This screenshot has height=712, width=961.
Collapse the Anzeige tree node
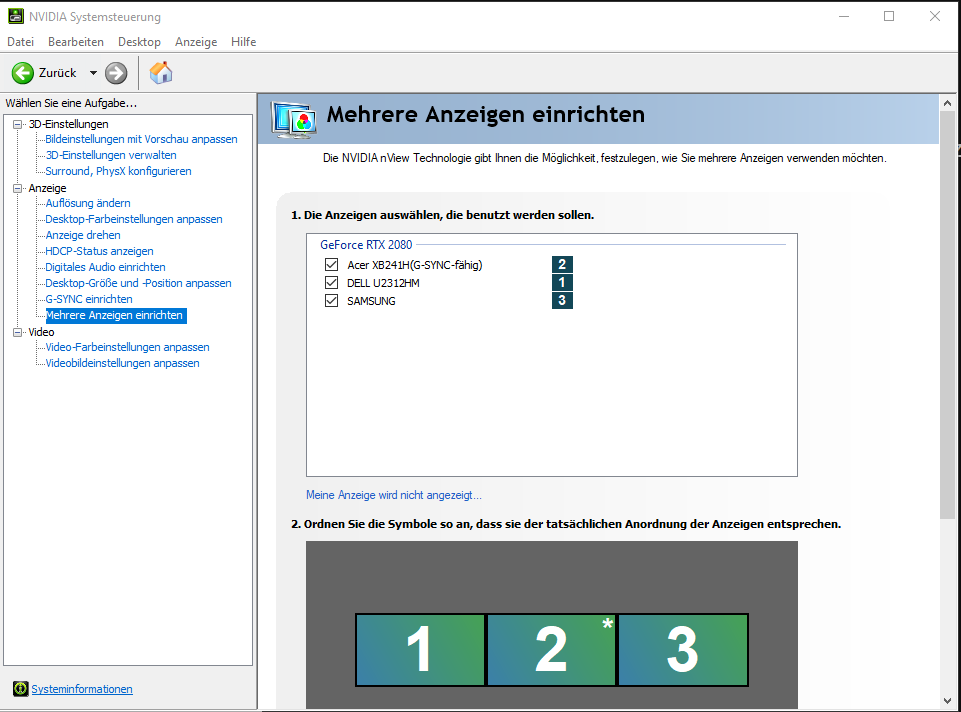click(18, 188)
